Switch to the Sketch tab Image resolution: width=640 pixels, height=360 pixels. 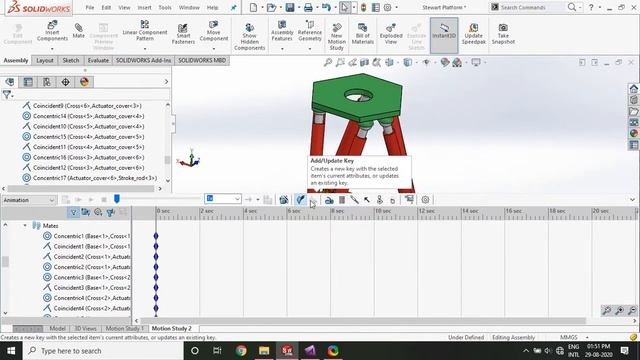pyautogui.click(x=71, y=60)
